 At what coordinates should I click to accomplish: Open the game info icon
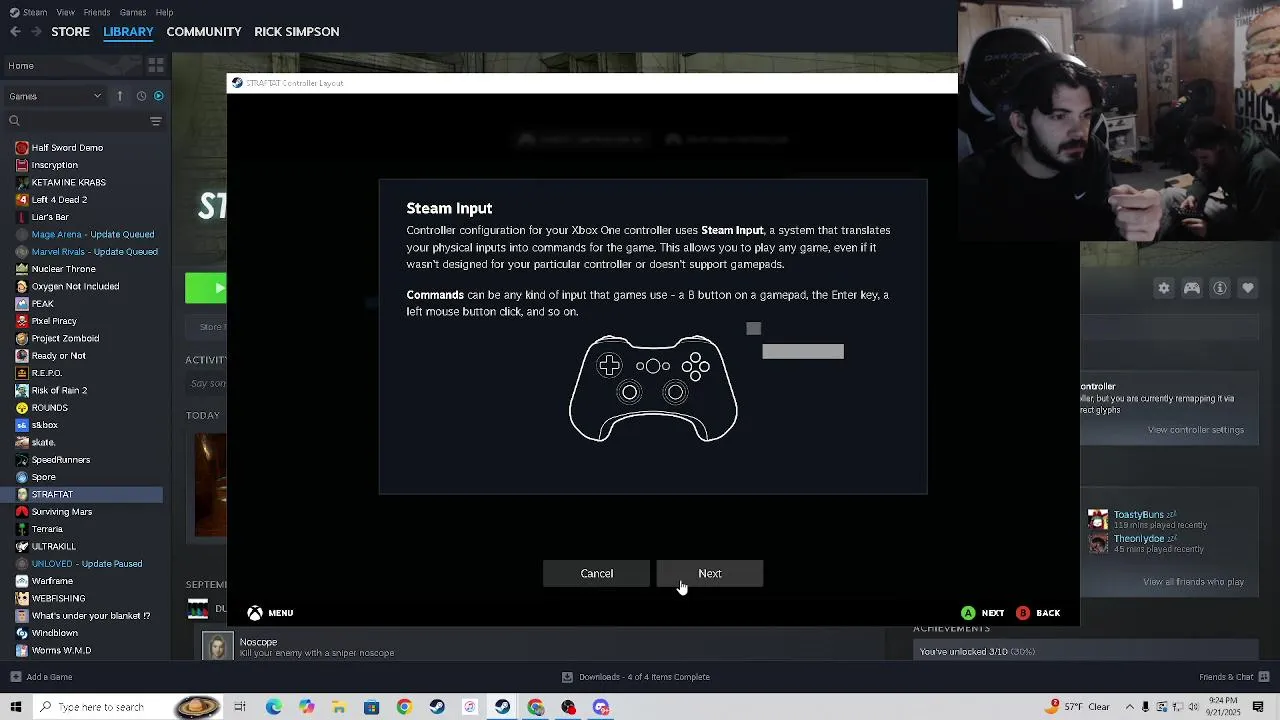click(1220, 288)
